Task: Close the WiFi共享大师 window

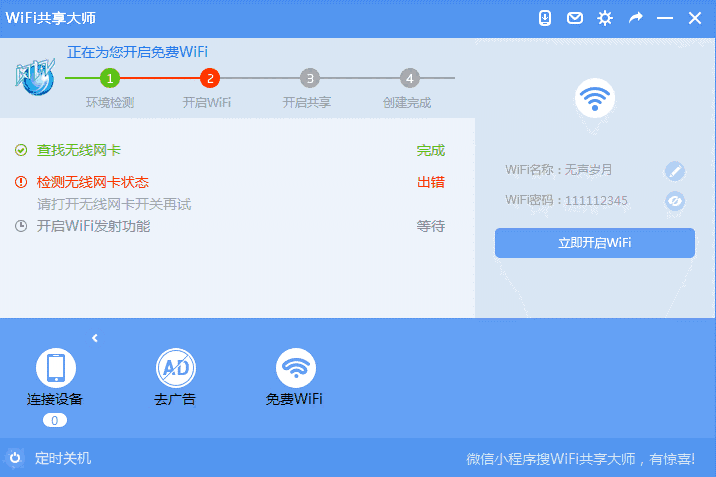Action: click(695, 18)
